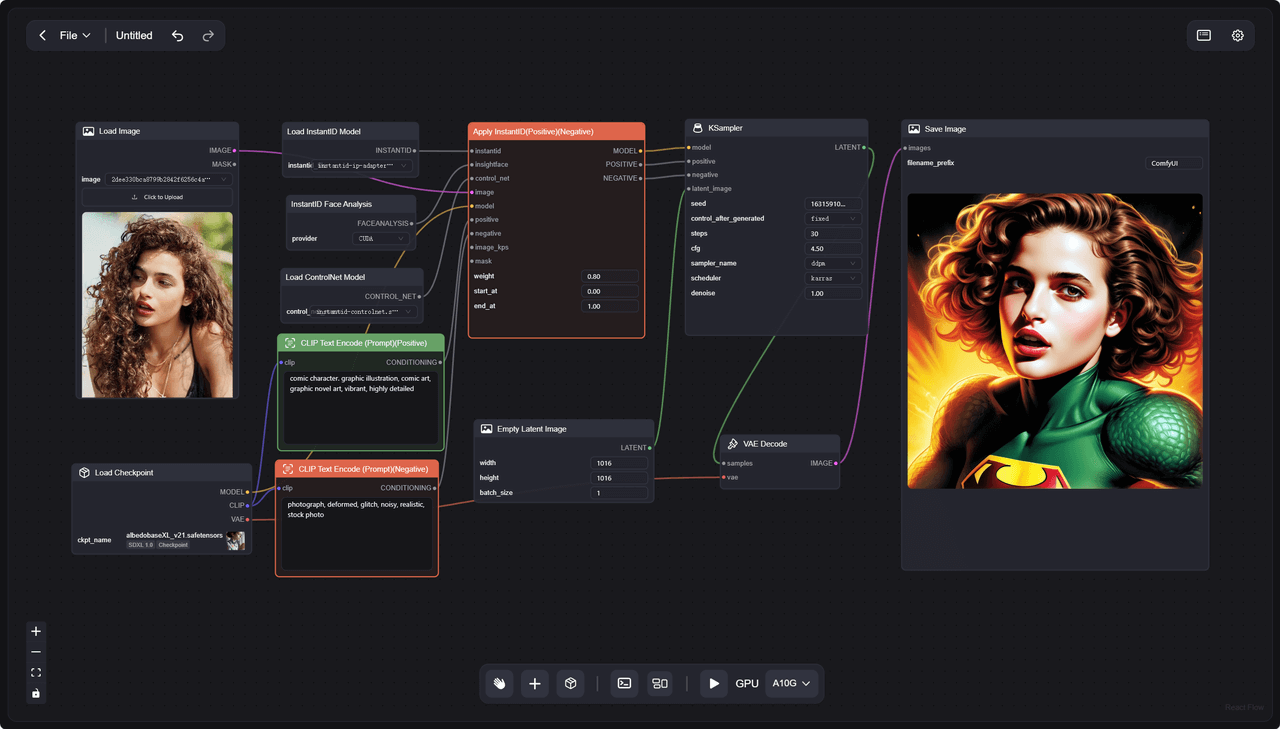Viewport: 1280px width, 729px height.
Task: Open the provider CUDA dropdown
Action: [x=381, y=239]
